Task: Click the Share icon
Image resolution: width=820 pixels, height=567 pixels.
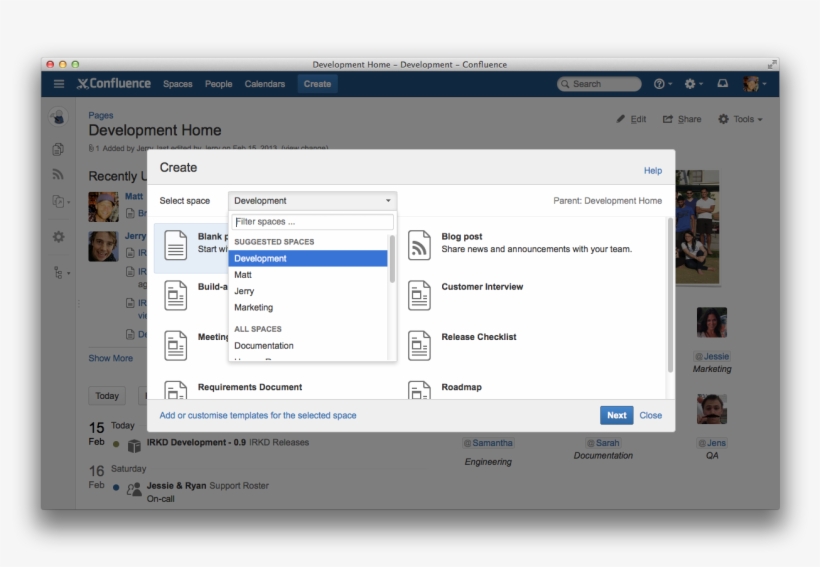Action: tap(668, 119)
